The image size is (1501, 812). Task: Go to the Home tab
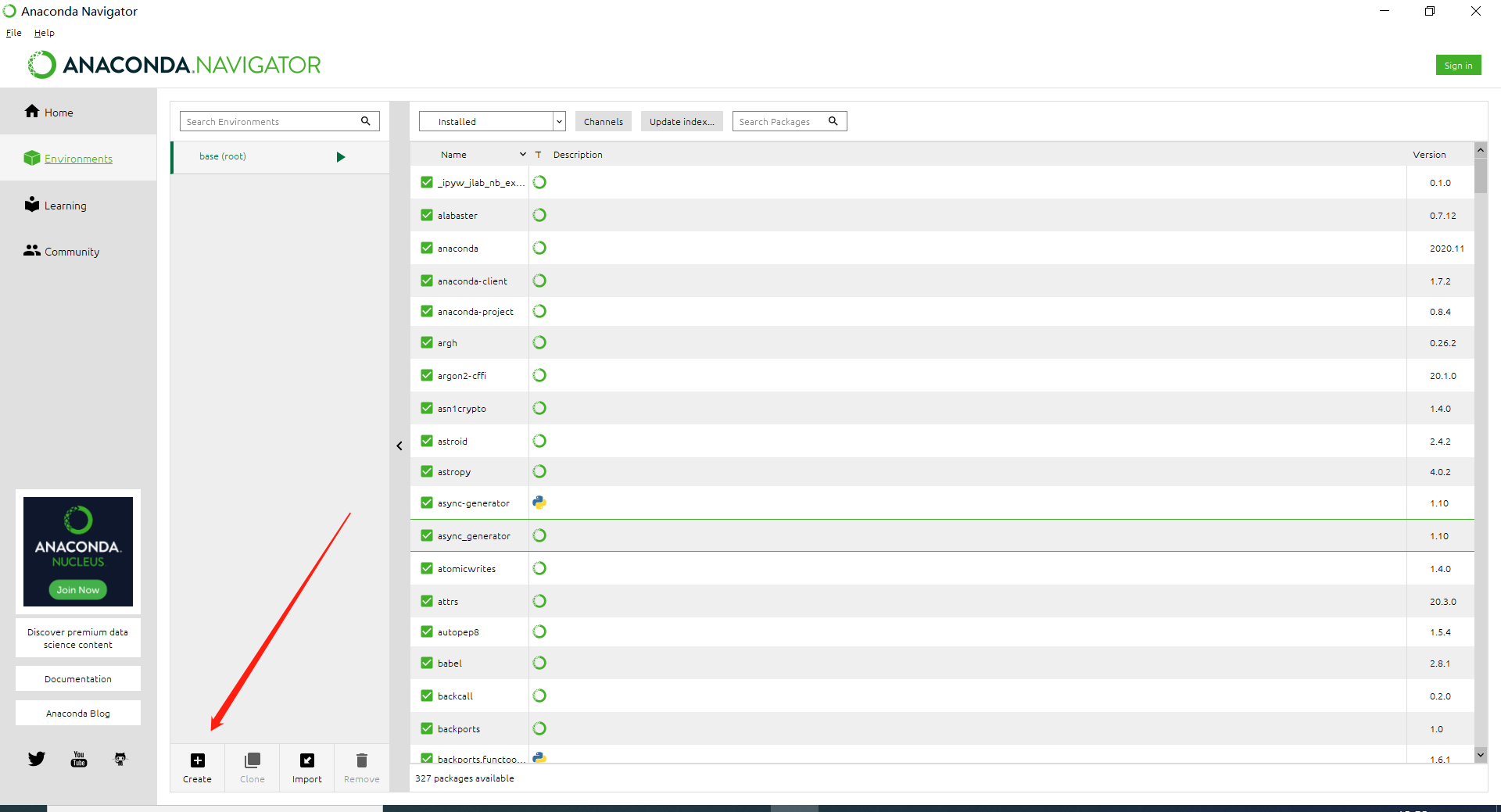(78, 112)
